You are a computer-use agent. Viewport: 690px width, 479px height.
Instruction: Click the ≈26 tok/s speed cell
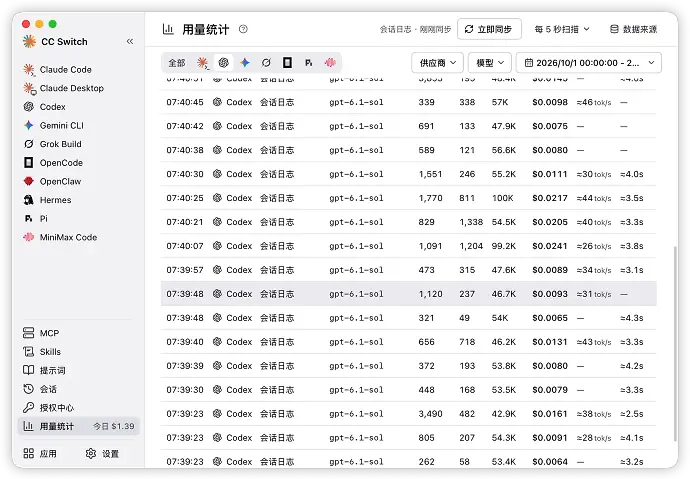(x=594, y=246)
